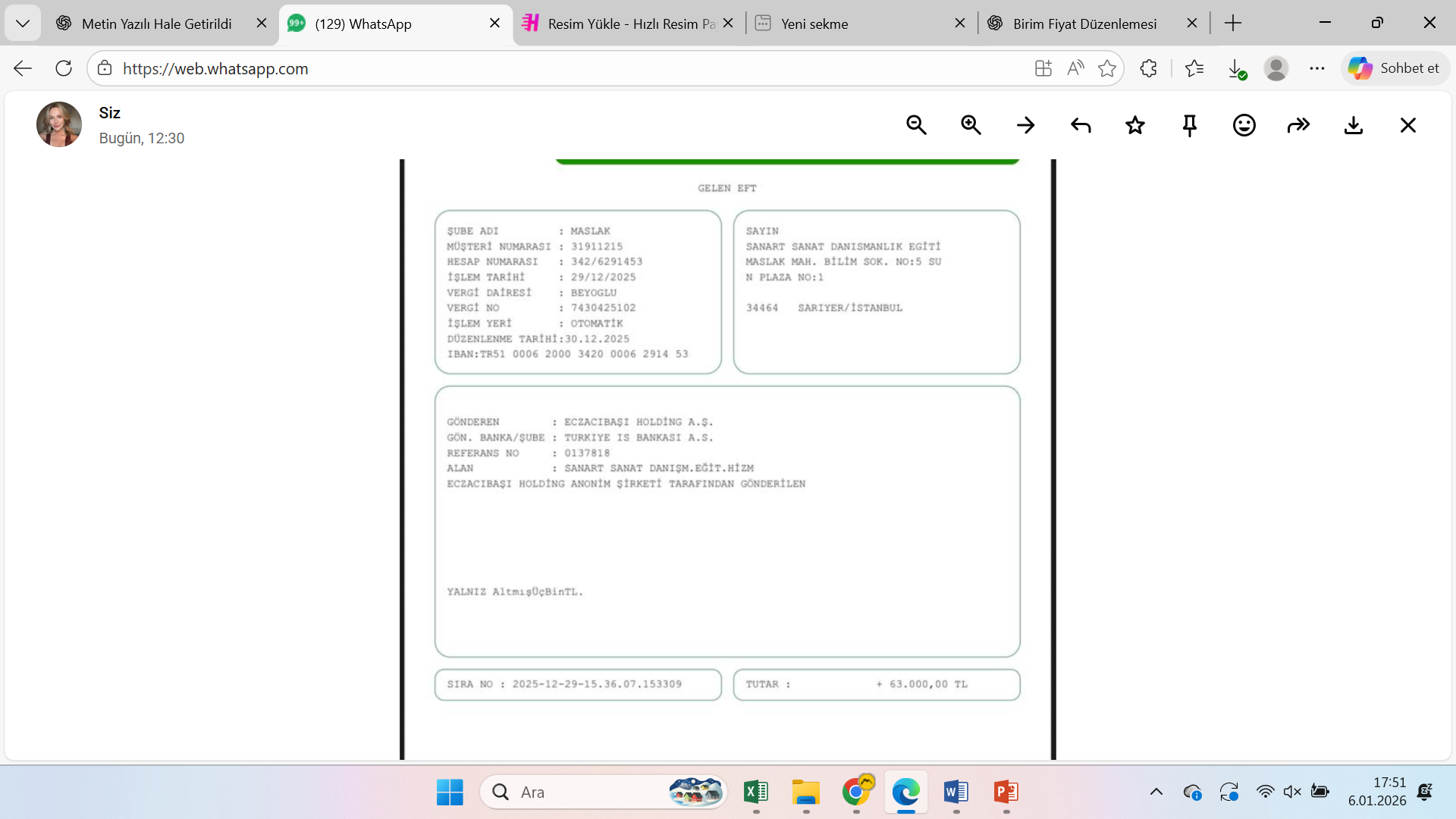Click the taskbar Ara search box
The image size is (1456, 819).
604,792
